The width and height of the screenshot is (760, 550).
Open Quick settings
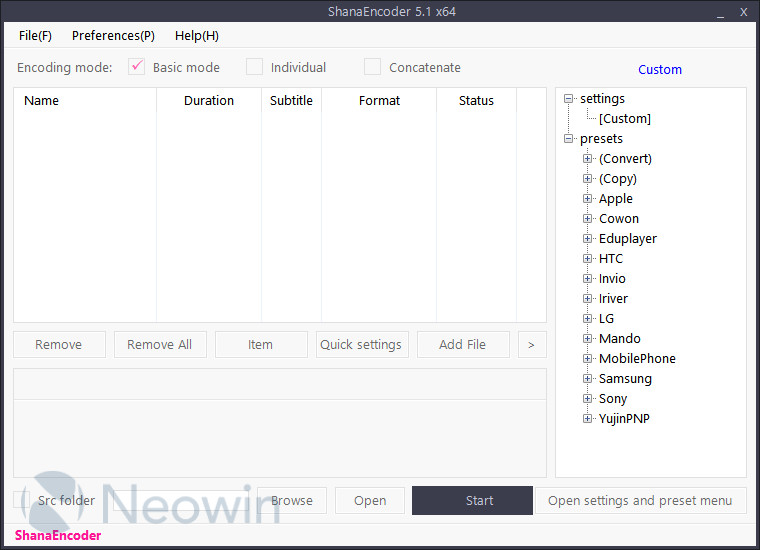(x=362, y=345)
